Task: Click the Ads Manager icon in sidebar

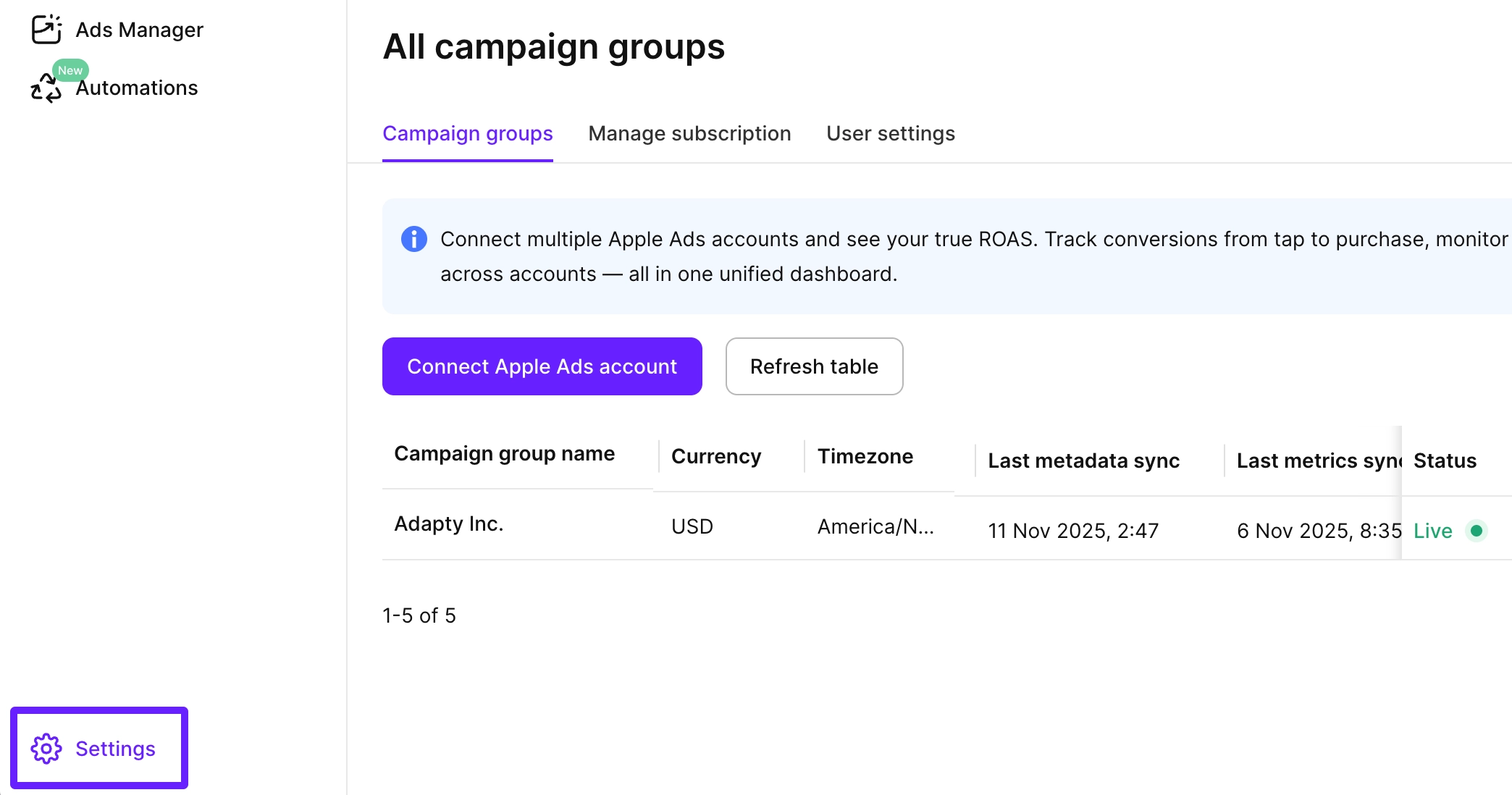Action: pyautogui.click(x=46, y=30)
